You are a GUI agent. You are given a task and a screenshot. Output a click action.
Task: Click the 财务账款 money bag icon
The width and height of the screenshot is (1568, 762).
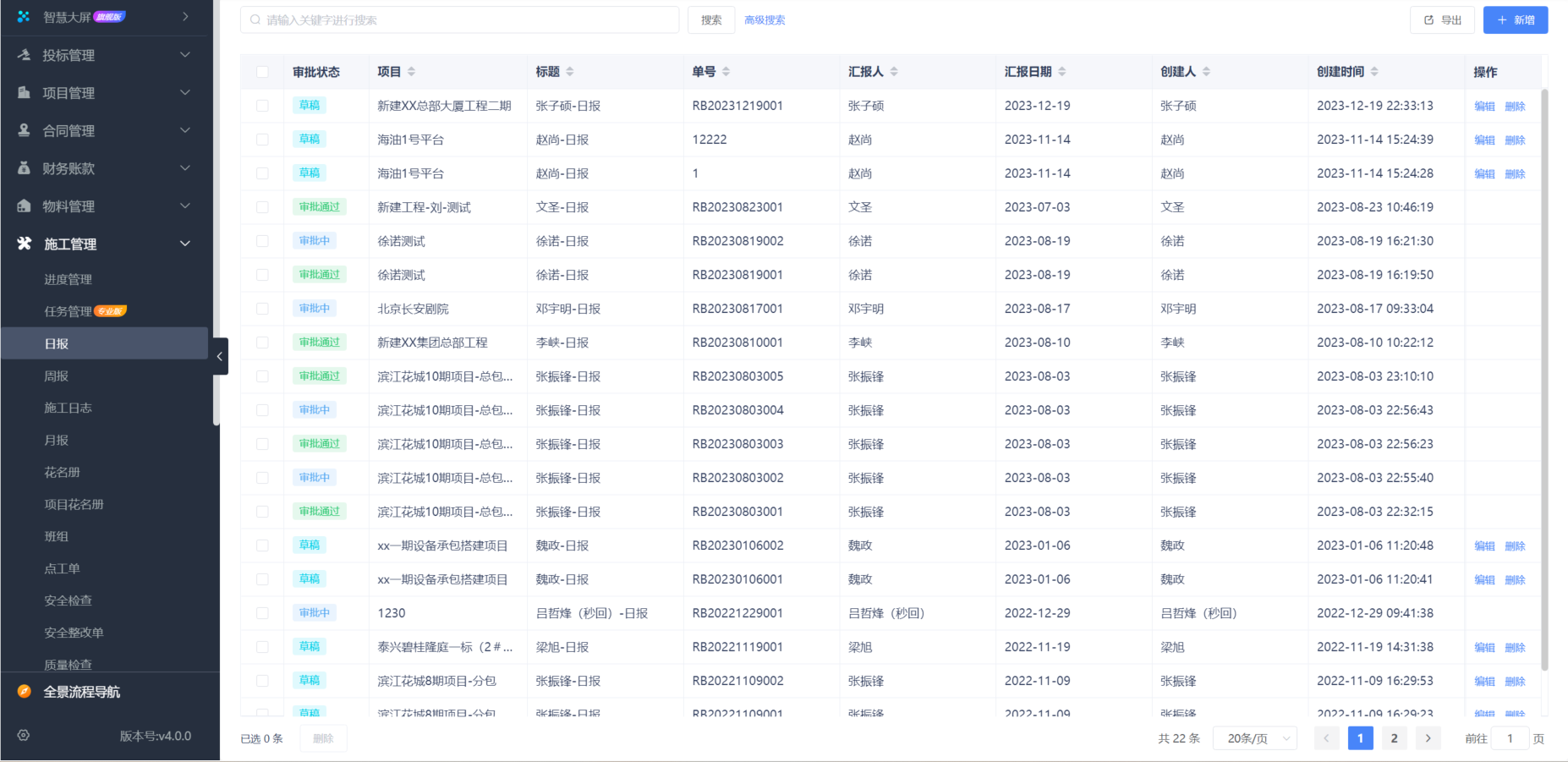click(25, 168)
